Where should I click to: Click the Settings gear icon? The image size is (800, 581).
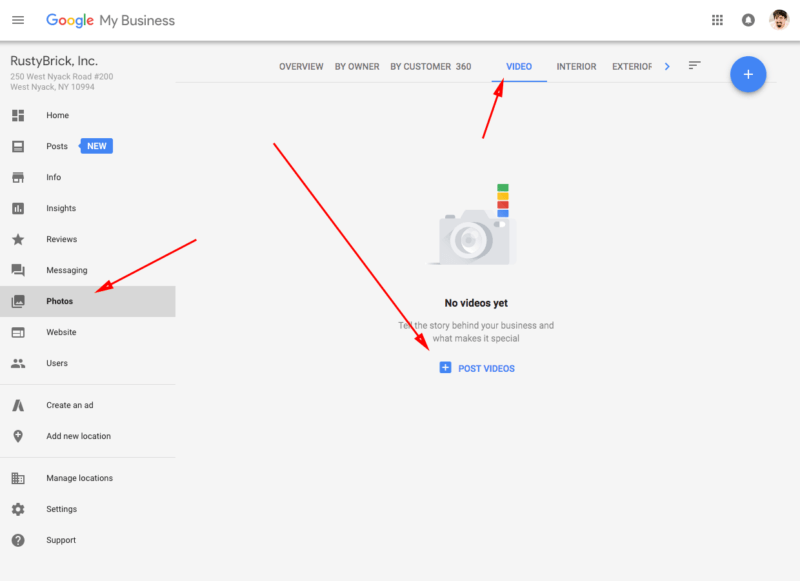click(x=18, y=509)
